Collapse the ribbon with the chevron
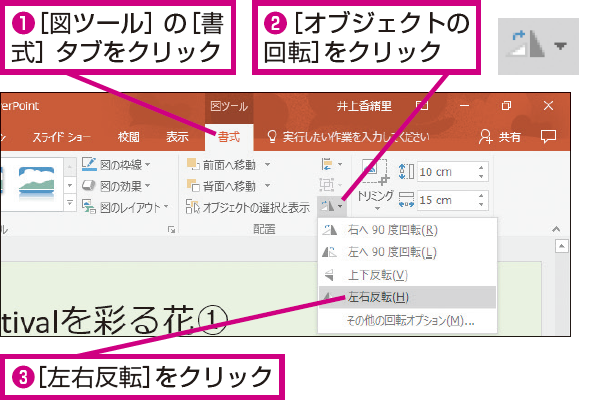 pos(556,229)
